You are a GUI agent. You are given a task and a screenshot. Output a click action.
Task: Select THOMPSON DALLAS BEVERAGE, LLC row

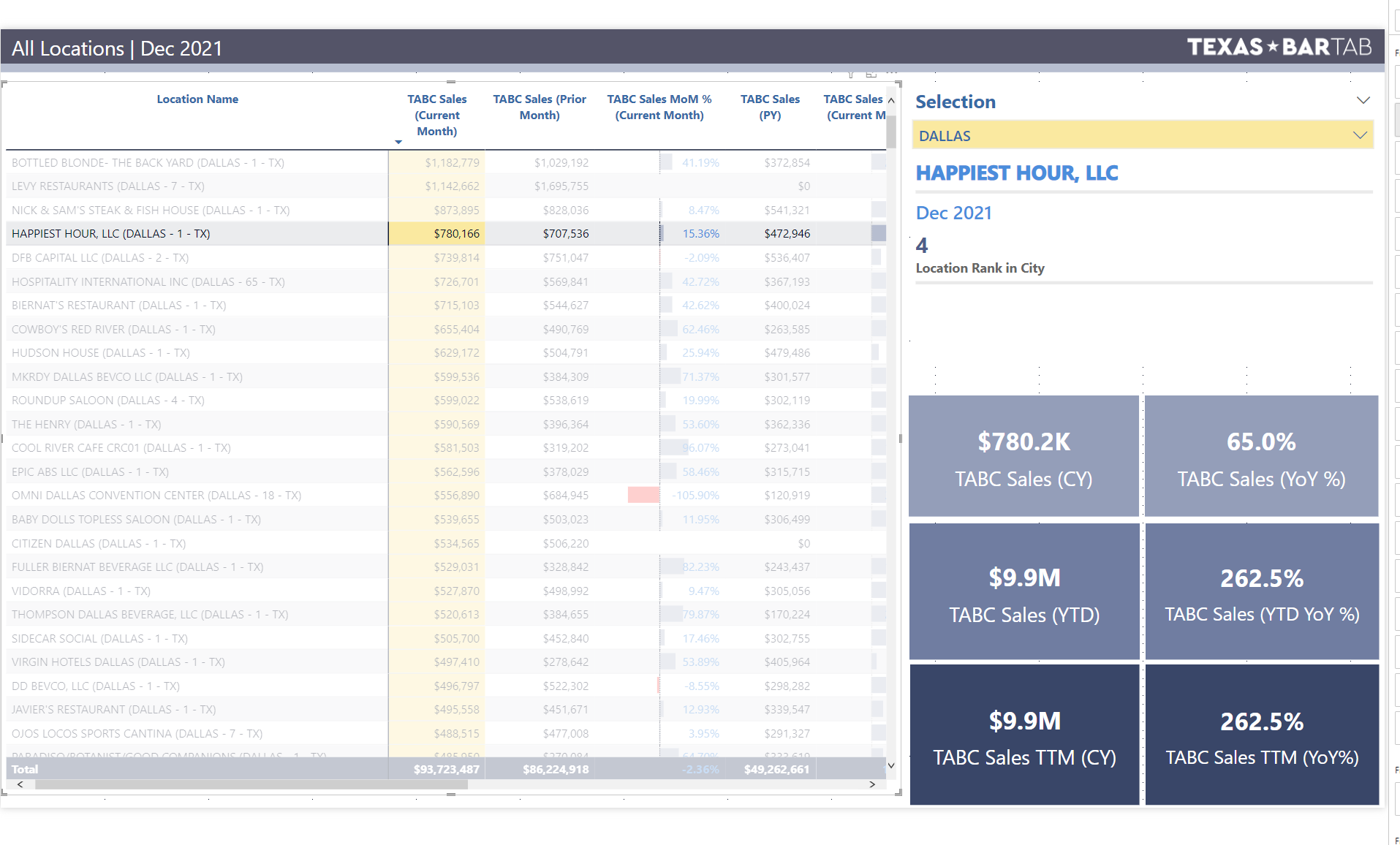(446, 614)
